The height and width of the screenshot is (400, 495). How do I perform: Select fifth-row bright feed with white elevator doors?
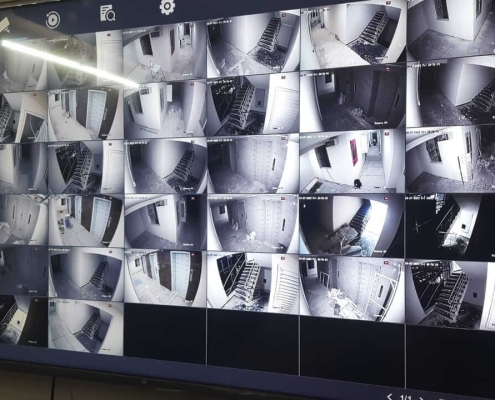point(166,278)
